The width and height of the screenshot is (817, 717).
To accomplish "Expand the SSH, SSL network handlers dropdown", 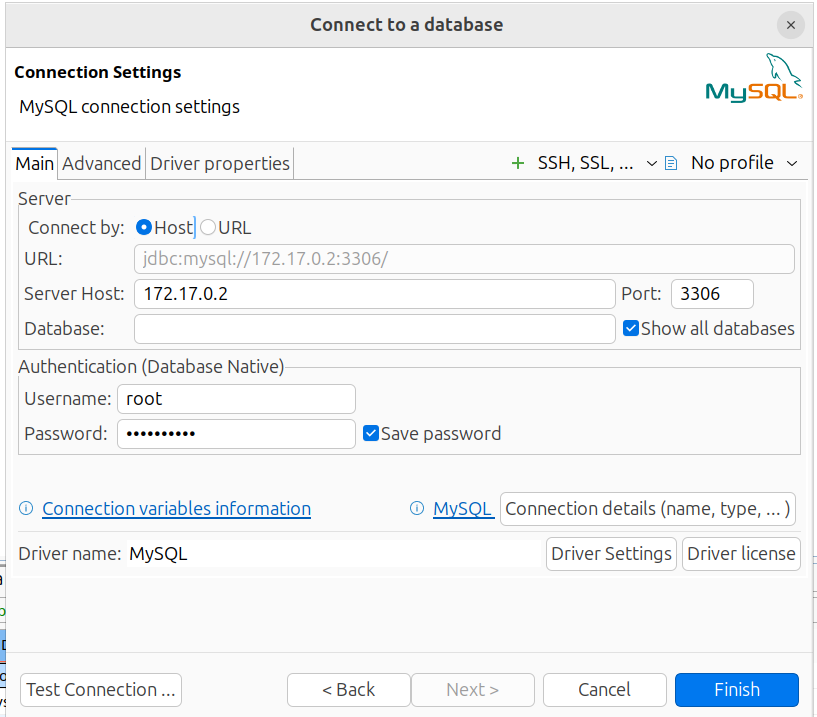I will click(x=652, y=163).
